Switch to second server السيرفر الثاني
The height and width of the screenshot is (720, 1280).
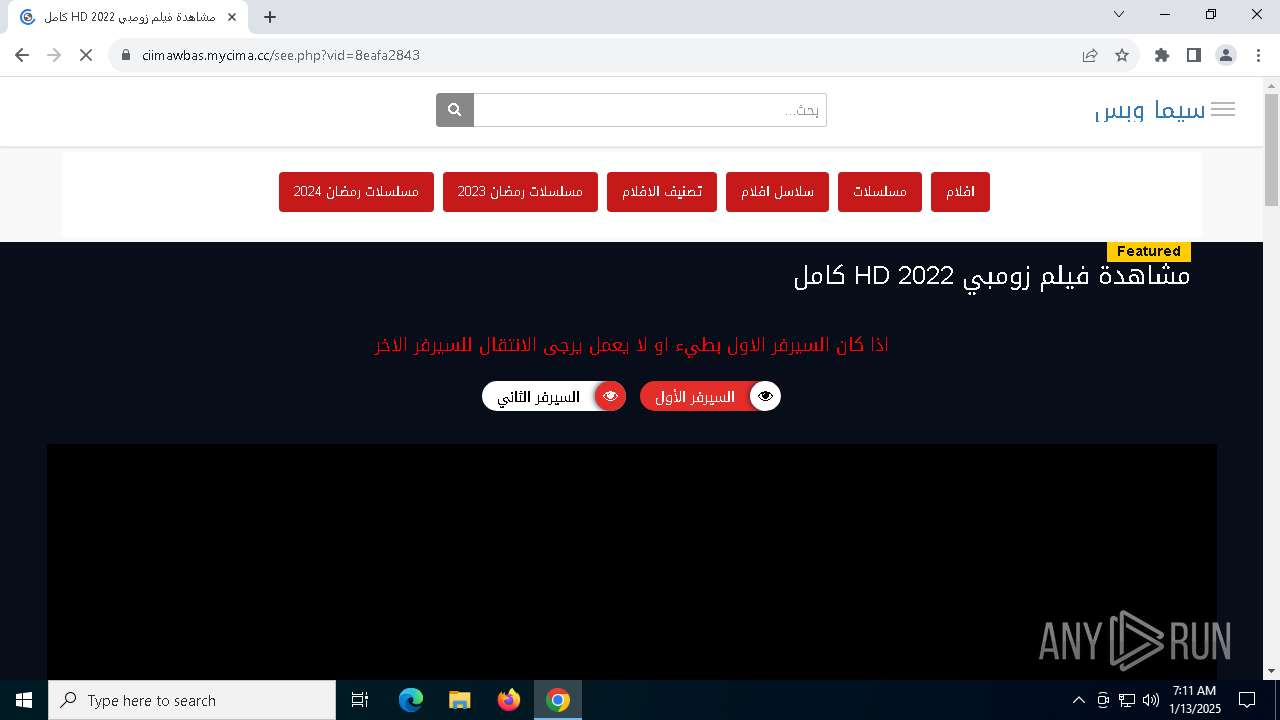coord(554,397)
